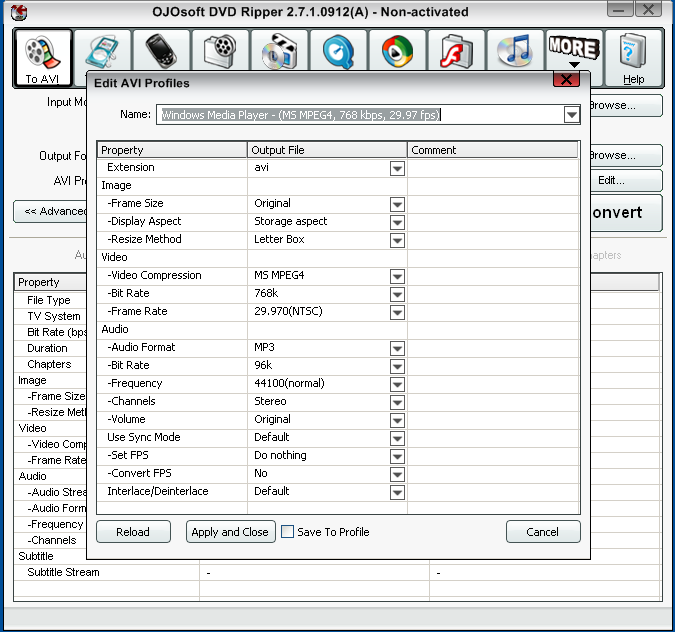Click the profile Name text field
Viewport: 675px width, 632px height.
pyautogui.click(x=360, y=115)
